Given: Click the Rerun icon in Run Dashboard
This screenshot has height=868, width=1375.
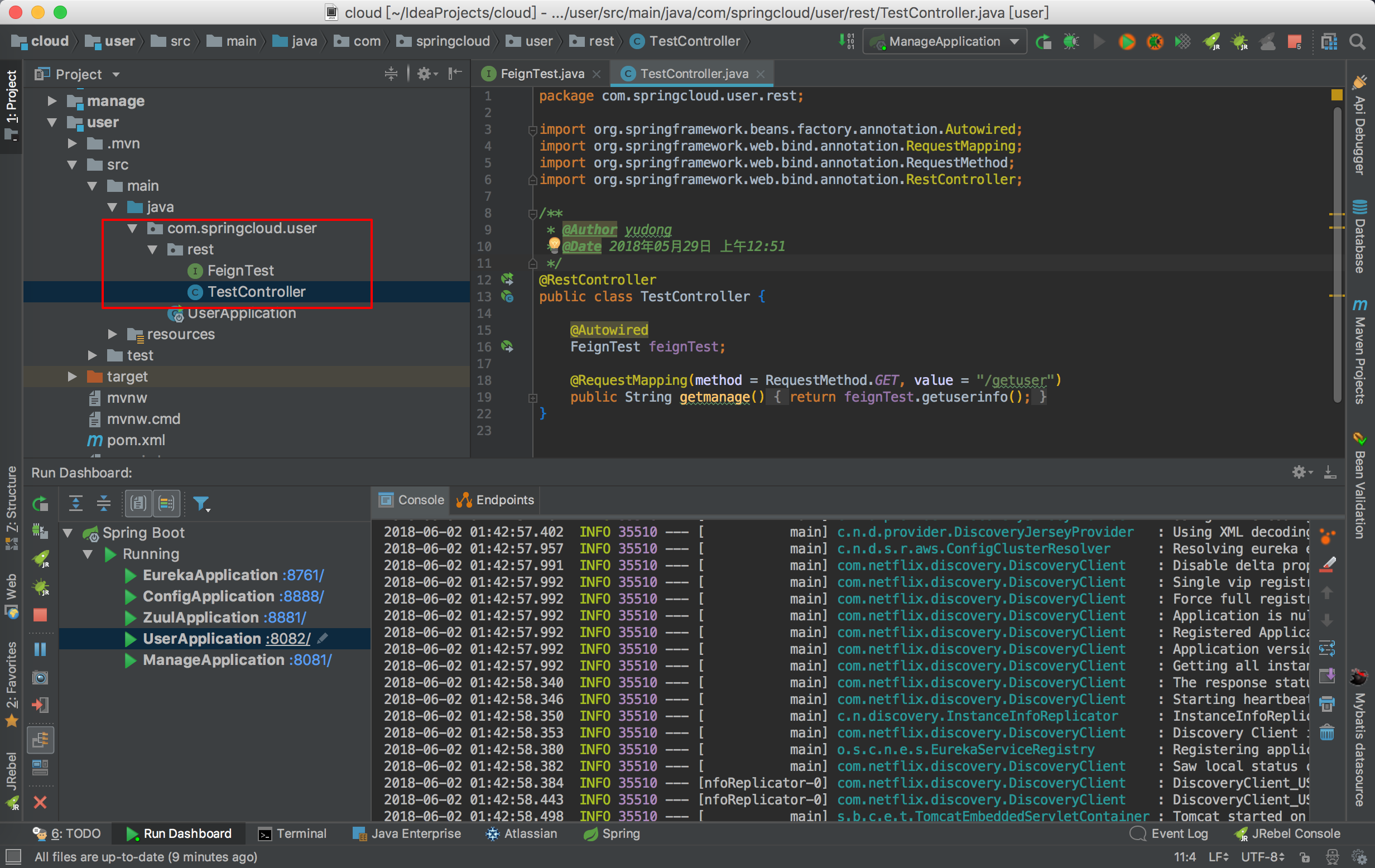Looking at the screenshot, I should pos(40,503).
